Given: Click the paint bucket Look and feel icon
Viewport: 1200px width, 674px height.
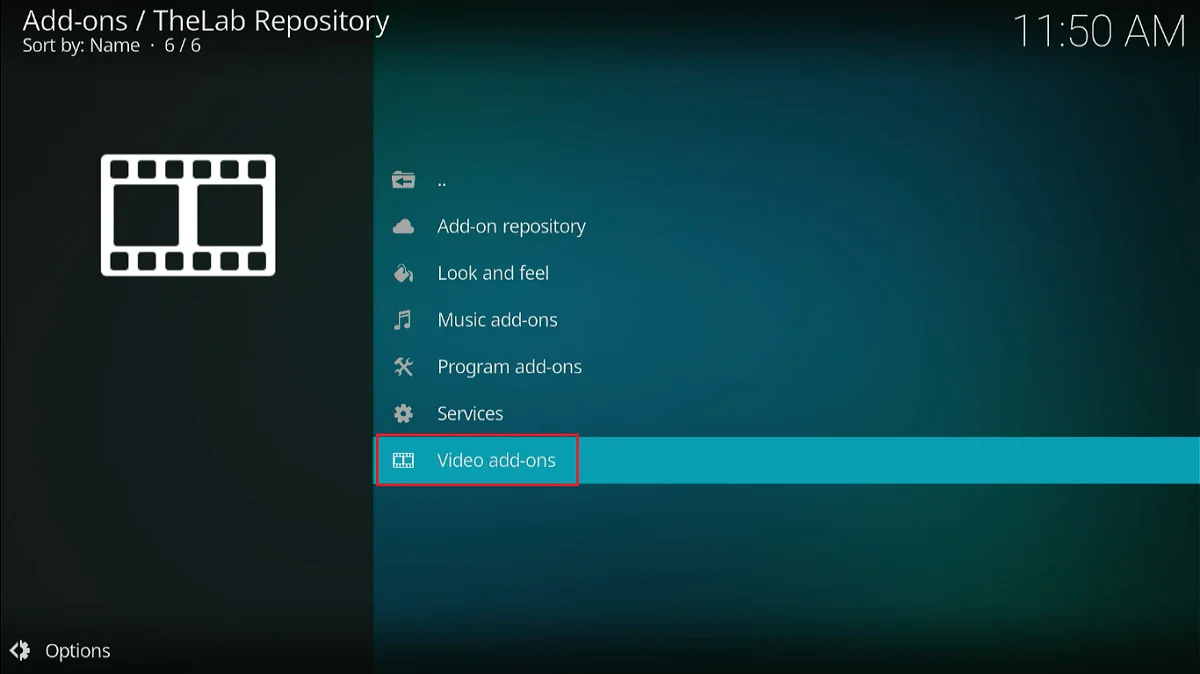Looking at the screenshot, I should [403, 273].
